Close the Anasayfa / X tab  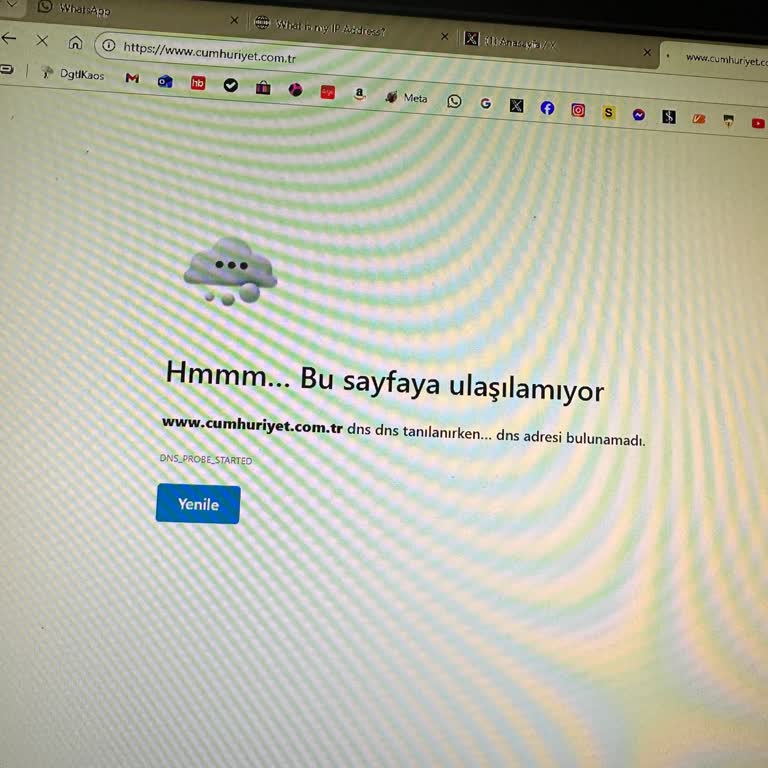(x=647, y=52)
